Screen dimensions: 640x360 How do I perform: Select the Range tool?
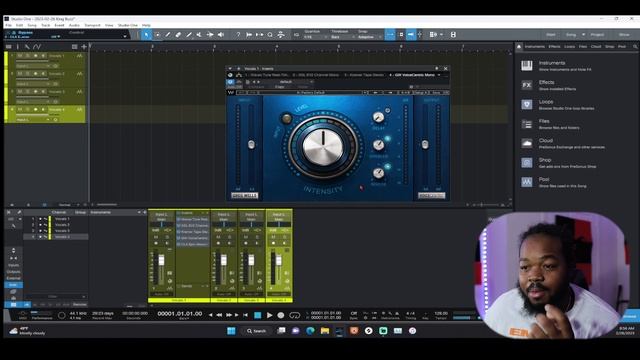tap(157, 35)
